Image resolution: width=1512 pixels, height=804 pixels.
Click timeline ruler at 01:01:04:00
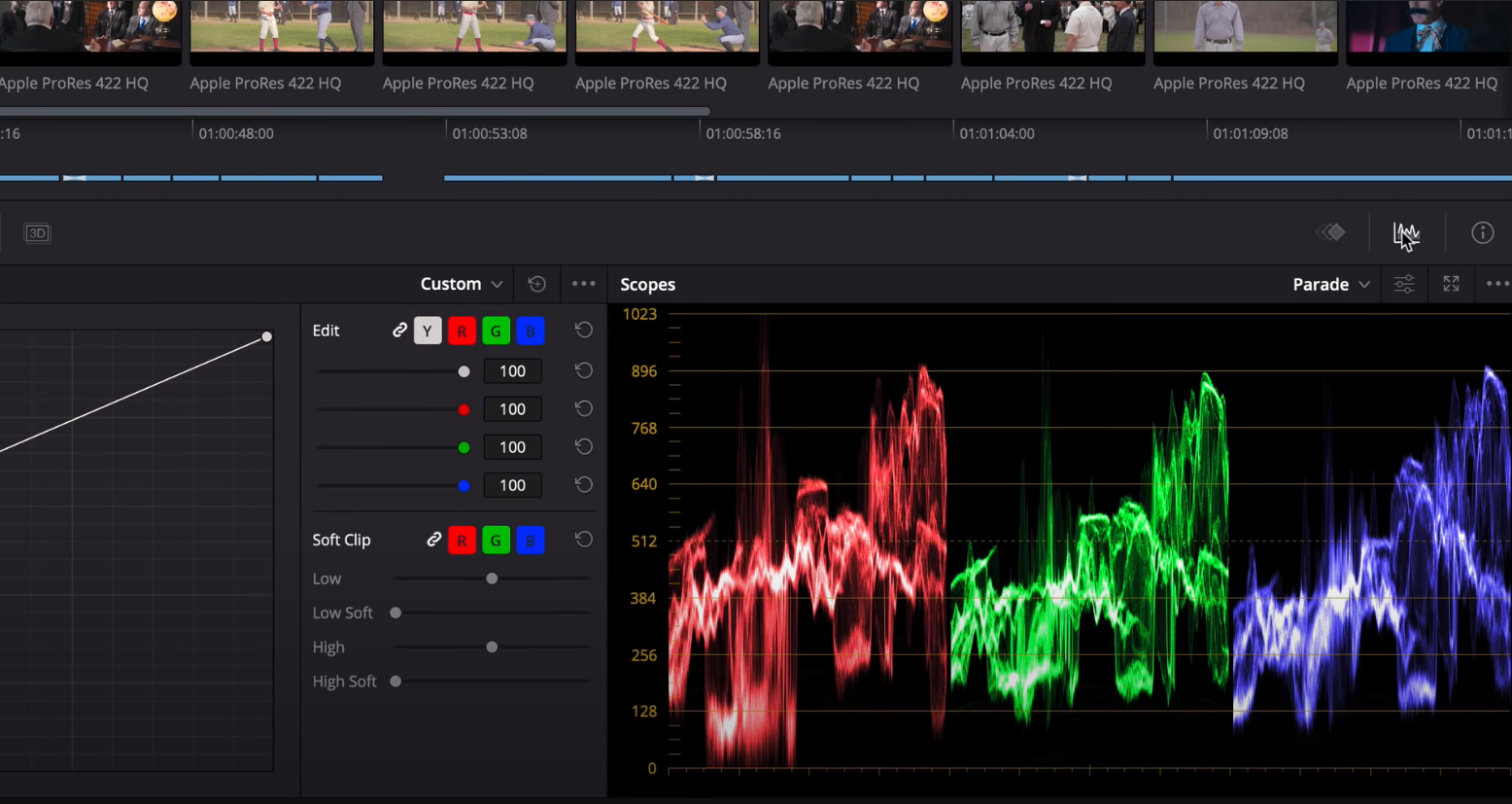(997, 133)
